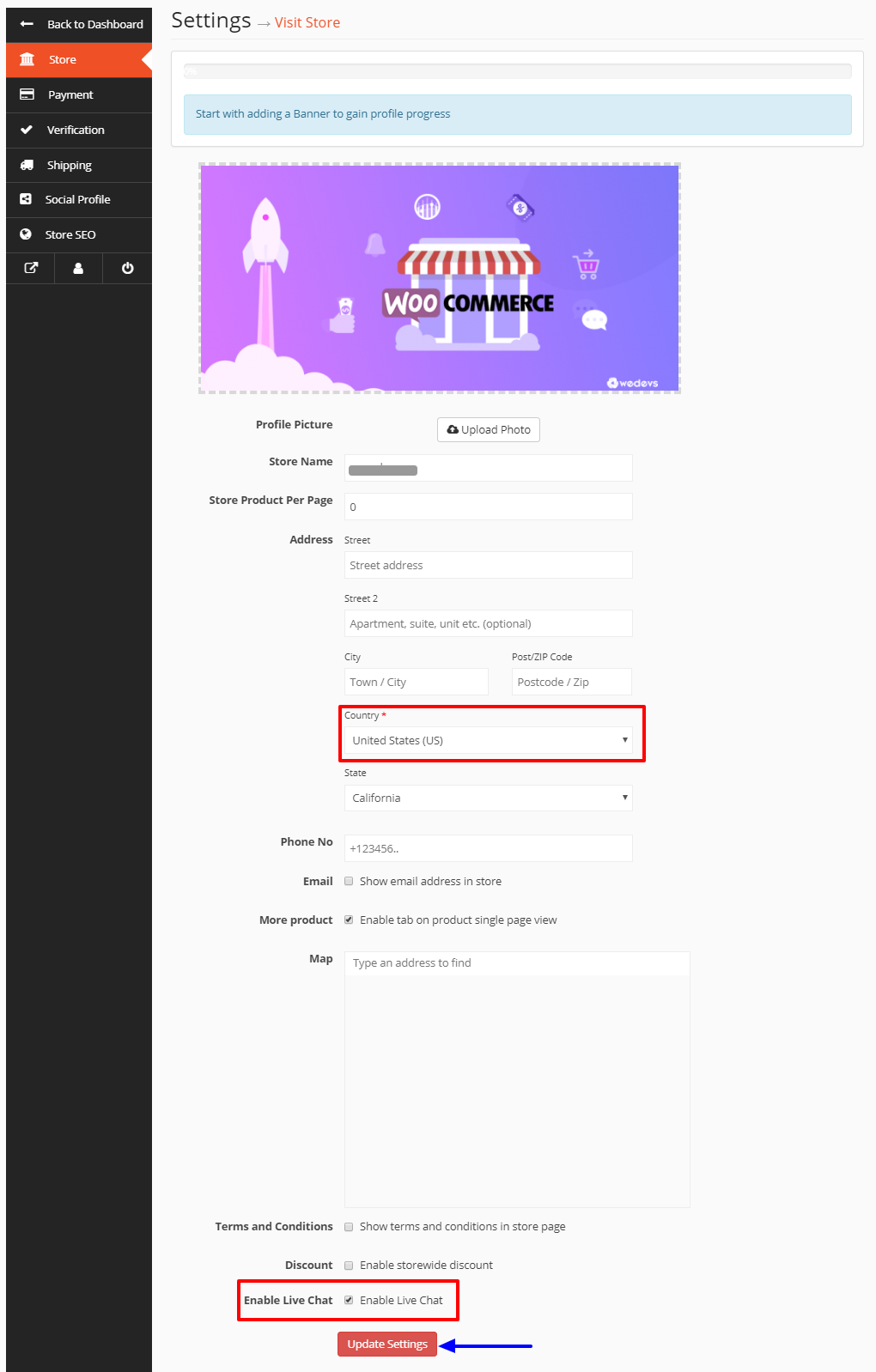This screenshot has width=876, height=1372.
Task: Click the Postcode / Zip field
Action: [572, 682]
